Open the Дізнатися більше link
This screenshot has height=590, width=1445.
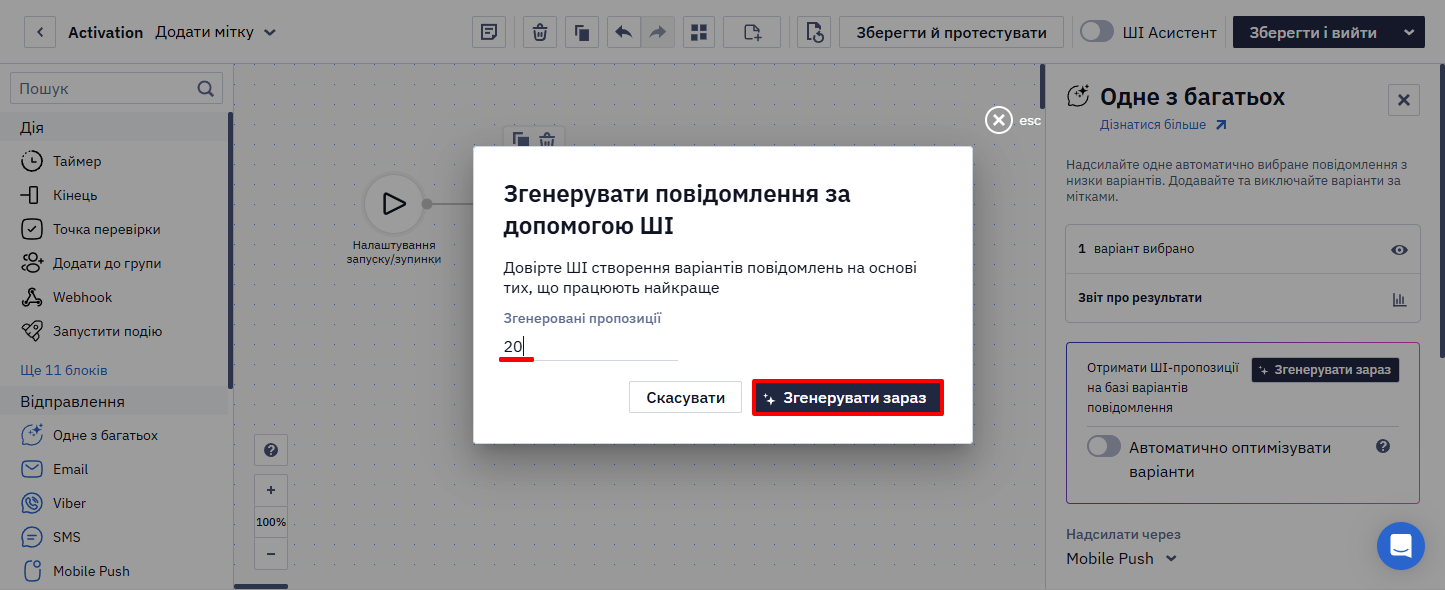pyautogui.click(x=1163, y=125)
